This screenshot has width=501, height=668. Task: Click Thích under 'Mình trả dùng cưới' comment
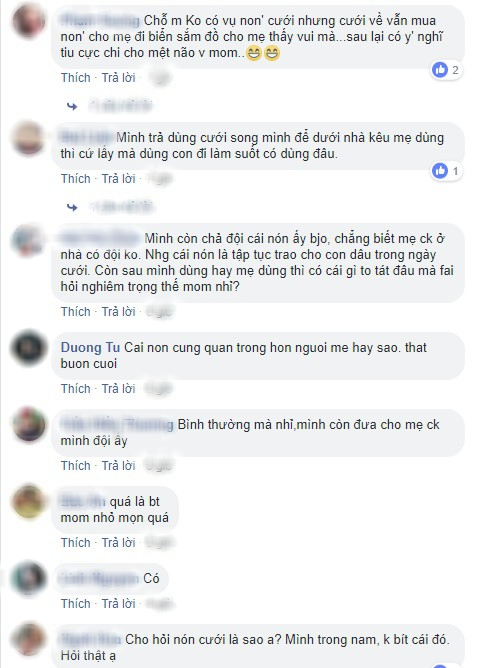[x=75, y=179]
